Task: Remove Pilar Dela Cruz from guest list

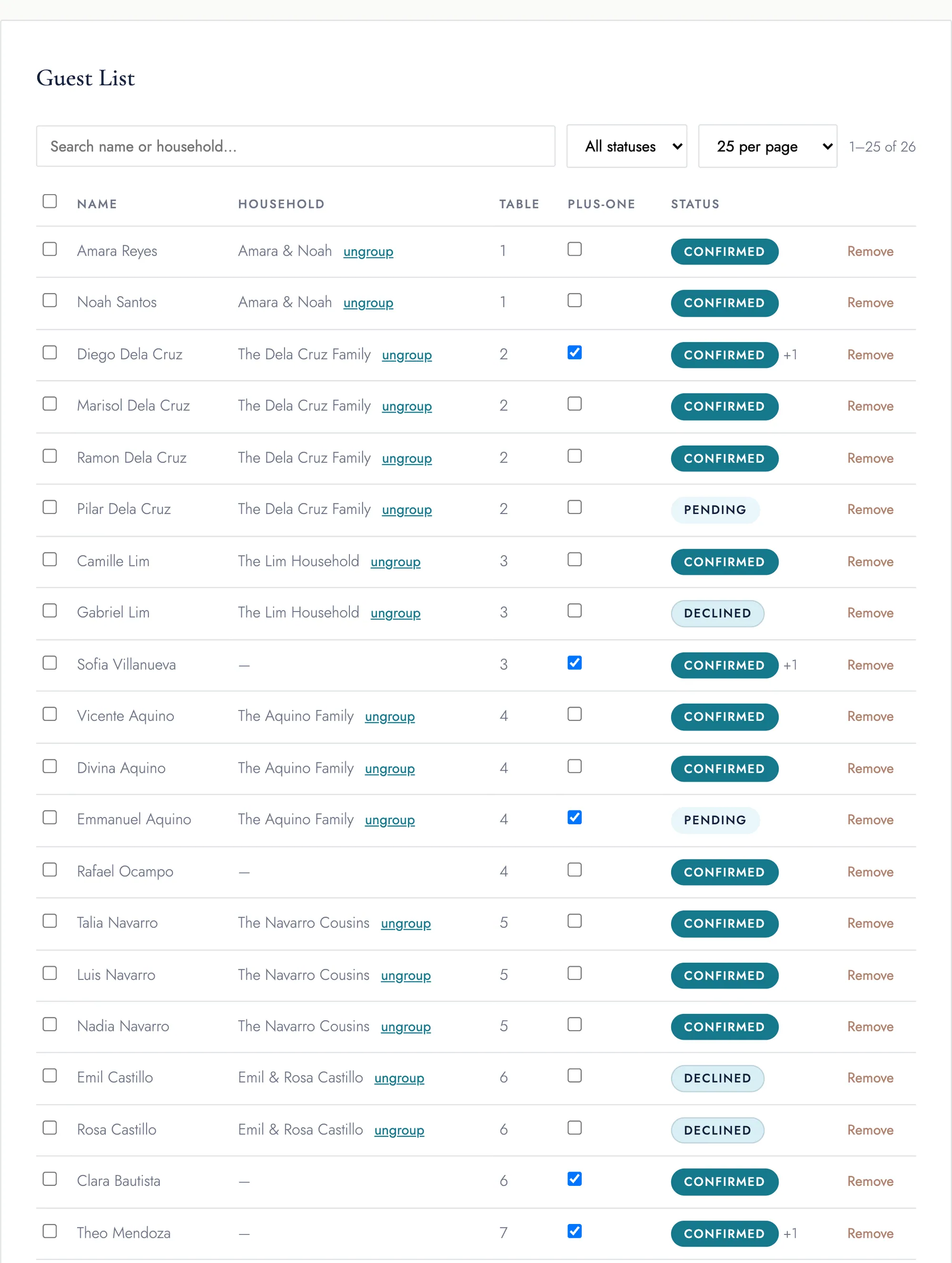Action: 870,509
